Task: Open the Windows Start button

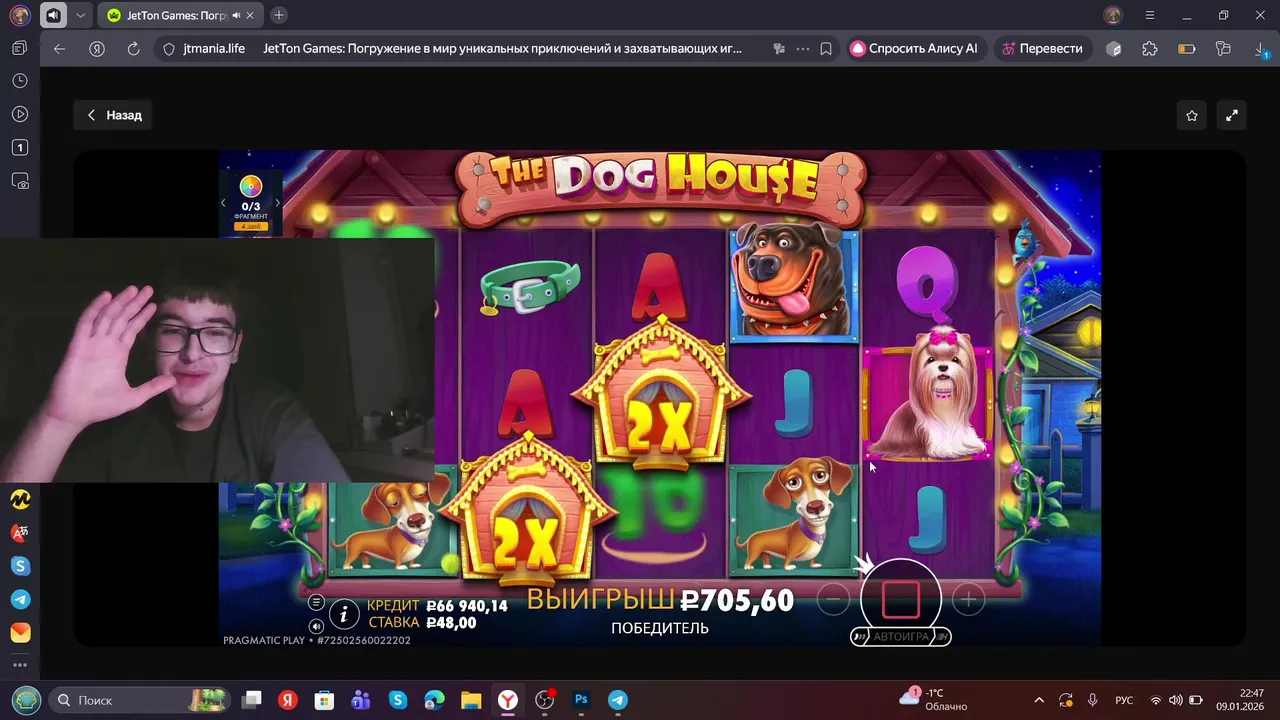Action: (27, 700)
